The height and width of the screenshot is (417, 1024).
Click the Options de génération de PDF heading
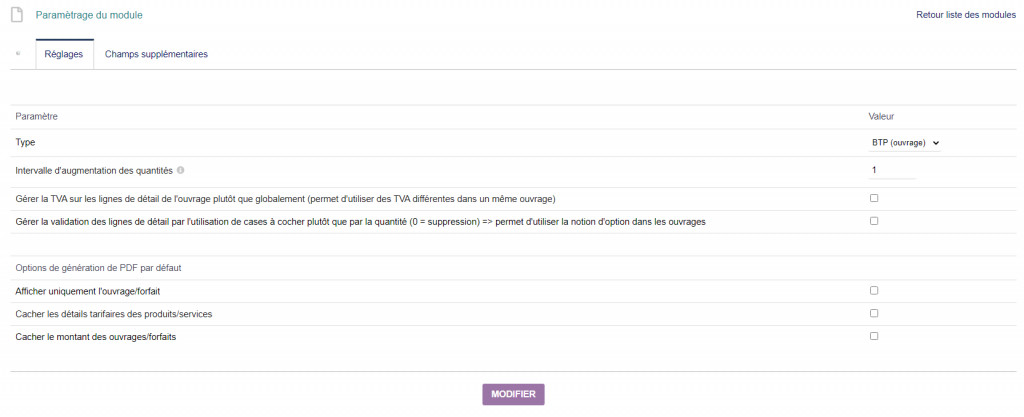click(x=97, y=267)
